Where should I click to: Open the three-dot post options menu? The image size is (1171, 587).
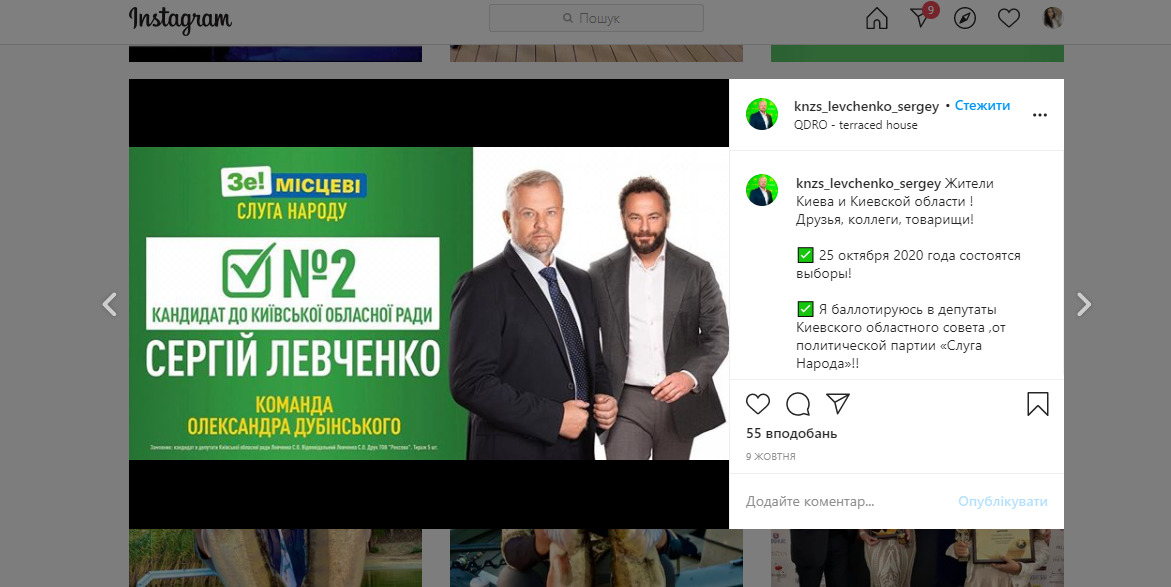coord(1040,115)
